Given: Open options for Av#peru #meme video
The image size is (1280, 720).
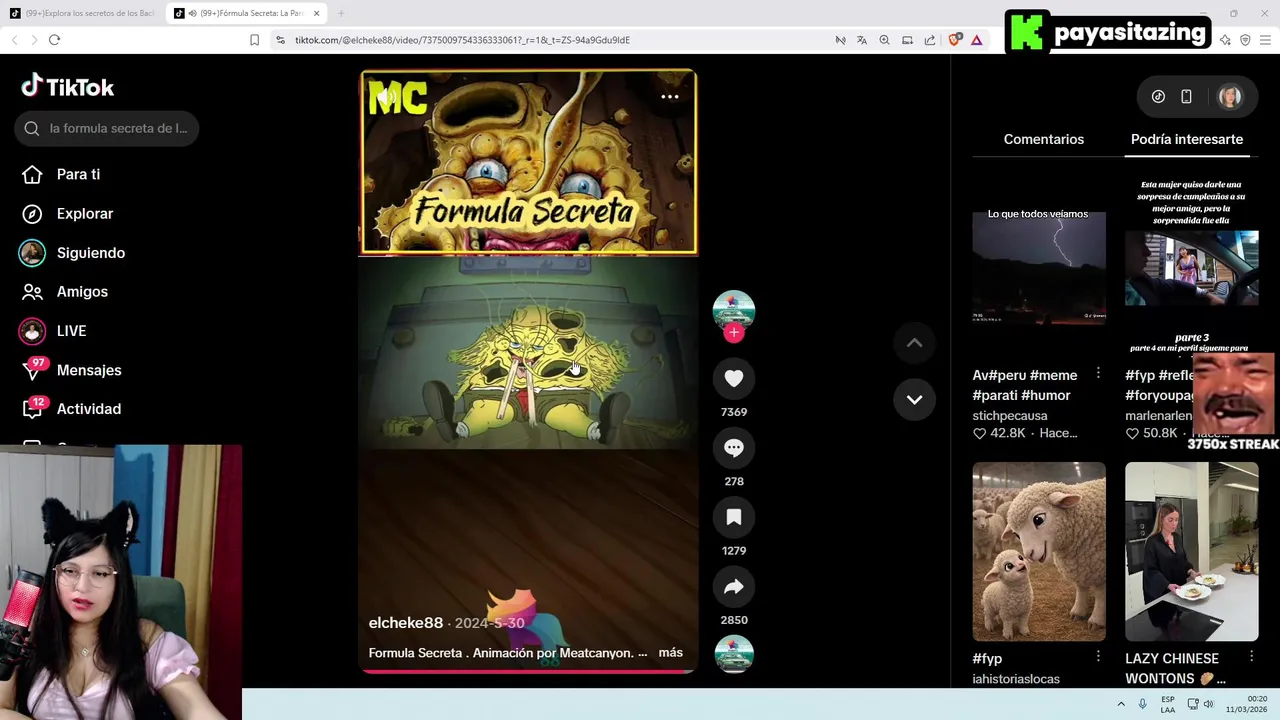Looking at the screenshot, I should [x=1098, y=373].
